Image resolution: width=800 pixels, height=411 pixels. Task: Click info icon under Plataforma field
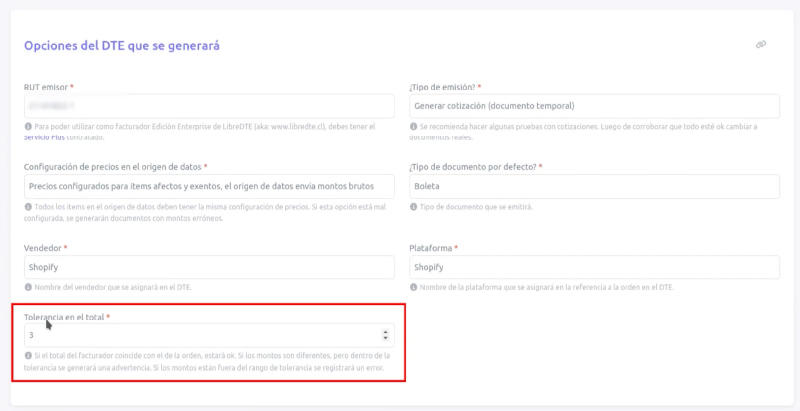[x=413, y=288]
